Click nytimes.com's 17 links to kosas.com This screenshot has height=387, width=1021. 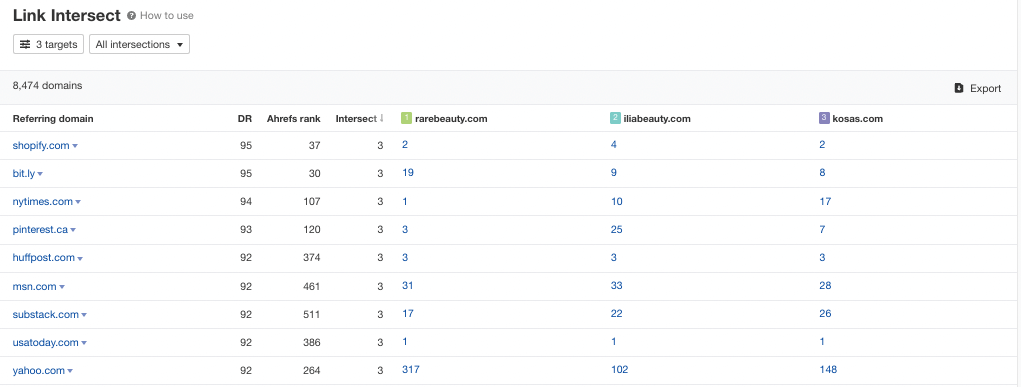click(x=825, y=201)
